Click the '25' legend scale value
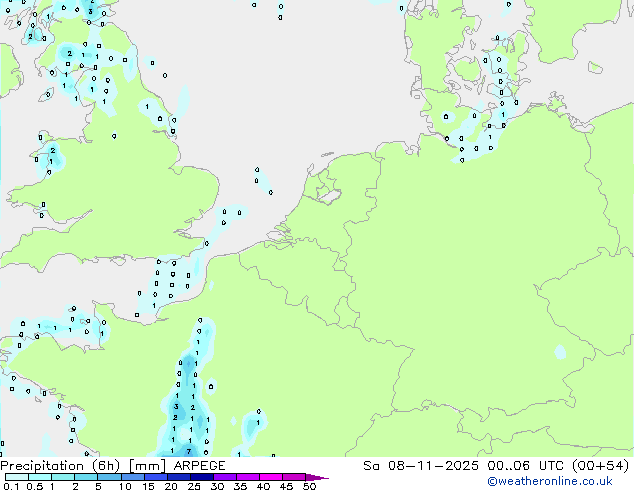634x490 pixels. pos(194,486)
